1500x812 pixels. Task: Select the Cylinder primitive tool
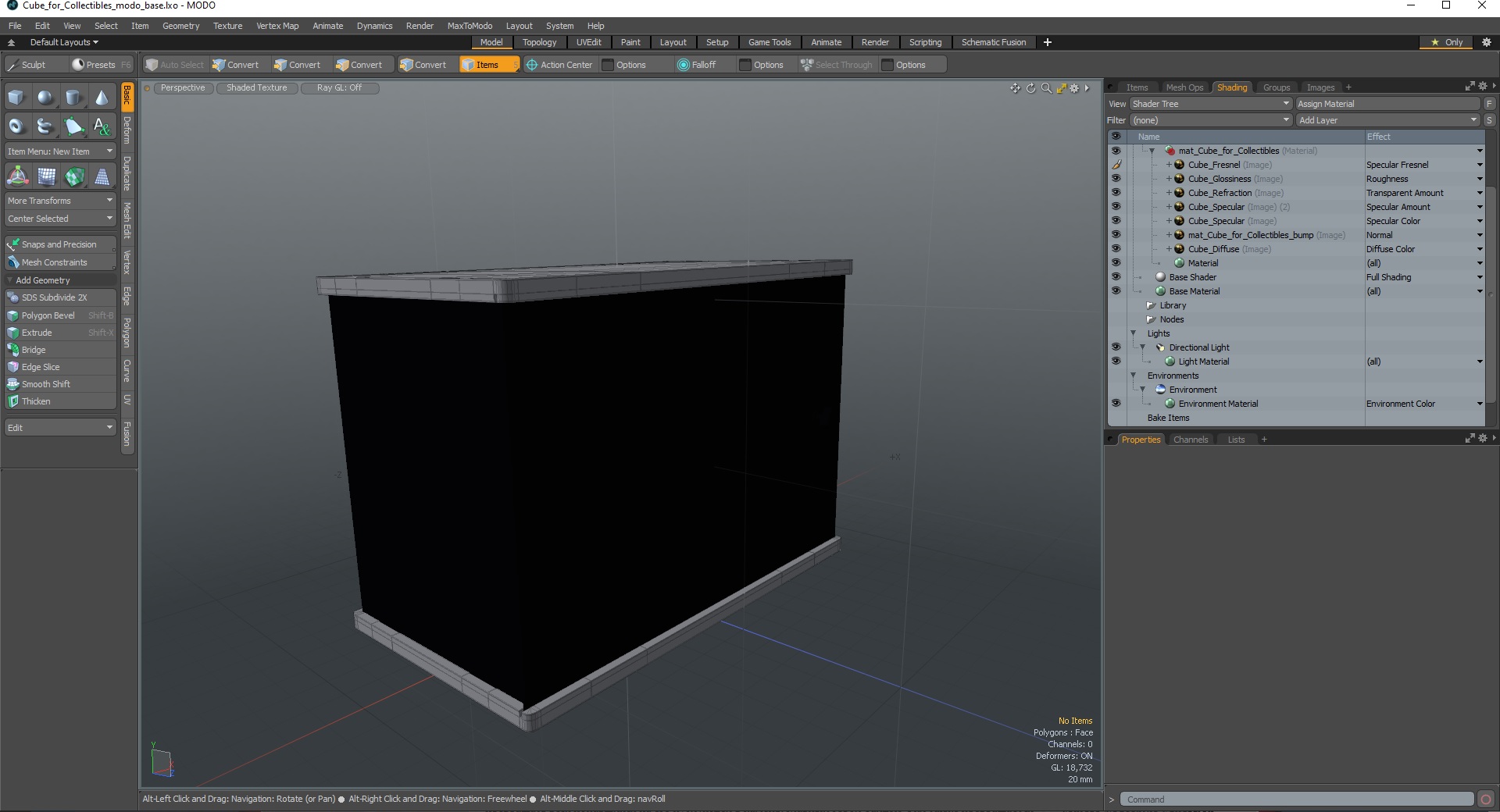pos(73,98)
